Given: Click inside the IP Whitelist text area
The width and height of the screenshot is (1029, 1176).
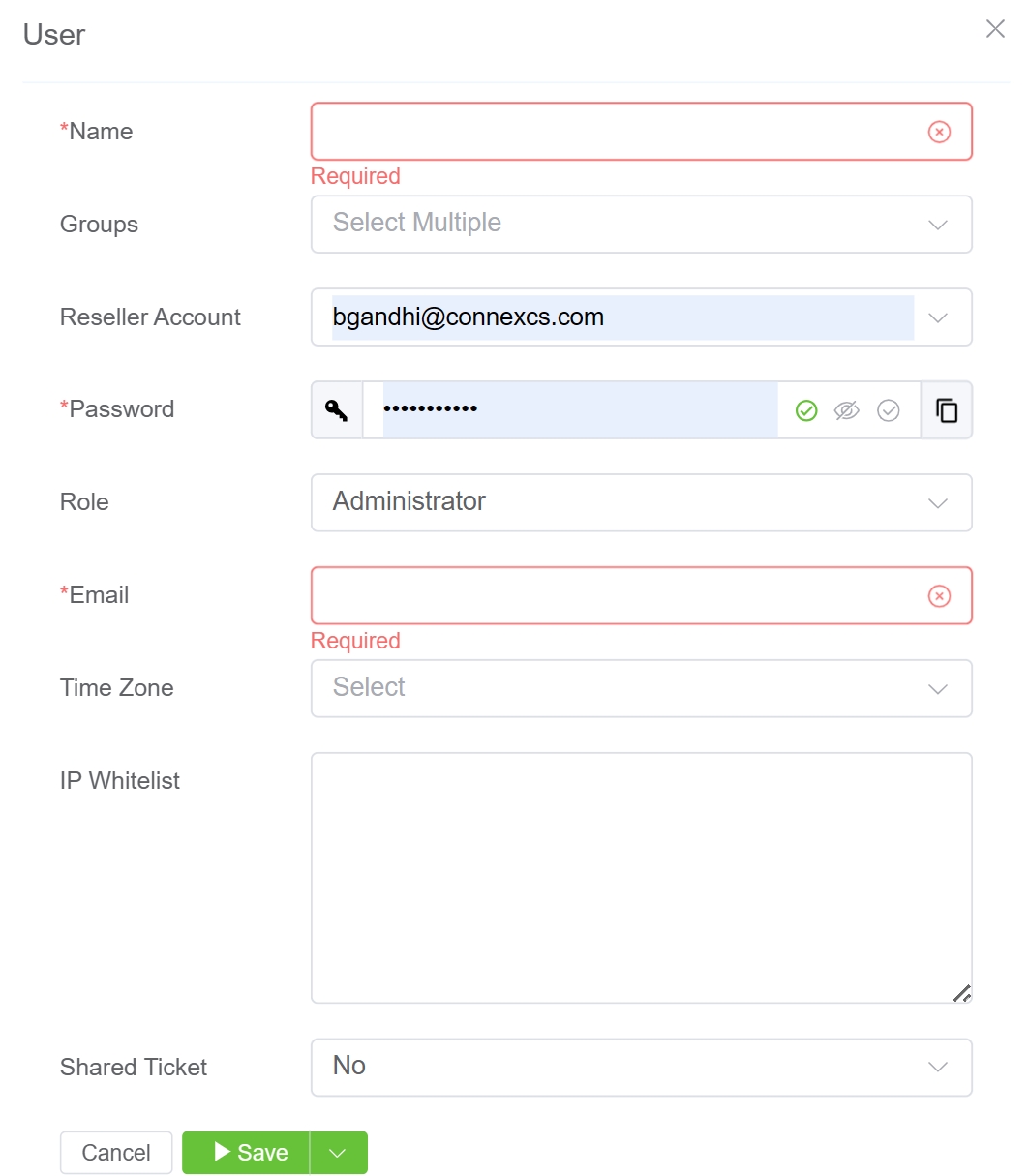Looking at the screenshot, I should coord(639,877).
